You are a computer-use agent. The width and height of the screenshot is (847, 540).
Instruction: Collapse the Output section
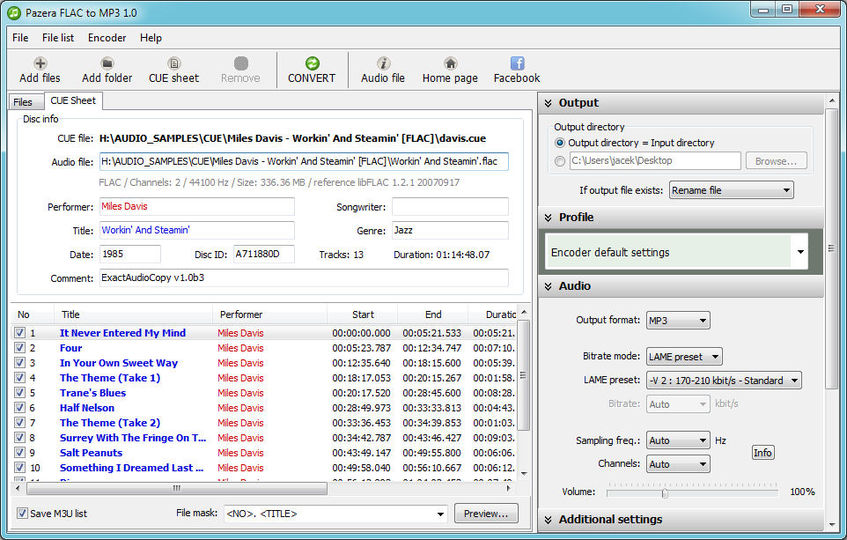click(548, 103)
